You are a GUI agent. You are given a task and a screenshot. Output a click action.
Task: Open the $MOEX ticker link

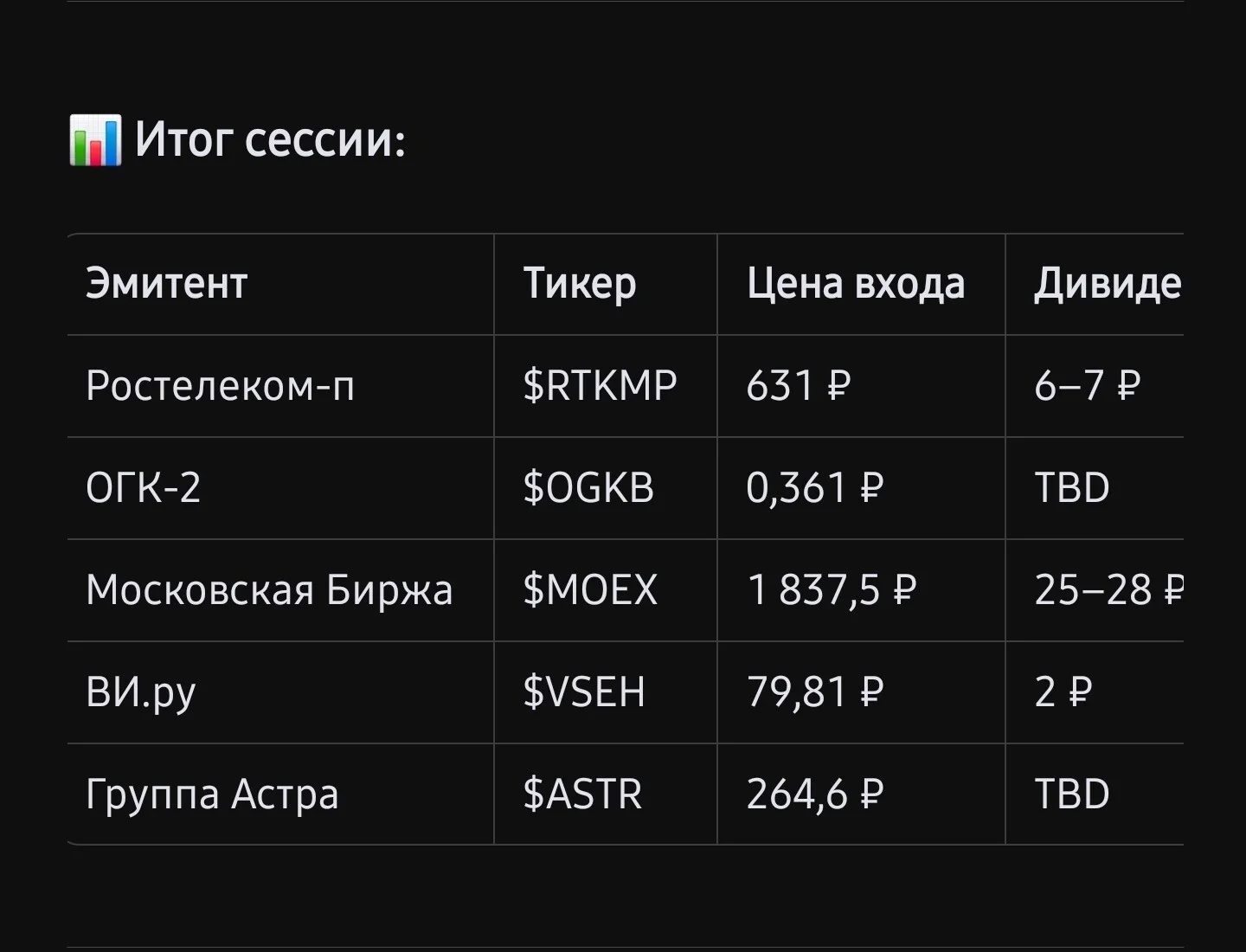(590, 590)
